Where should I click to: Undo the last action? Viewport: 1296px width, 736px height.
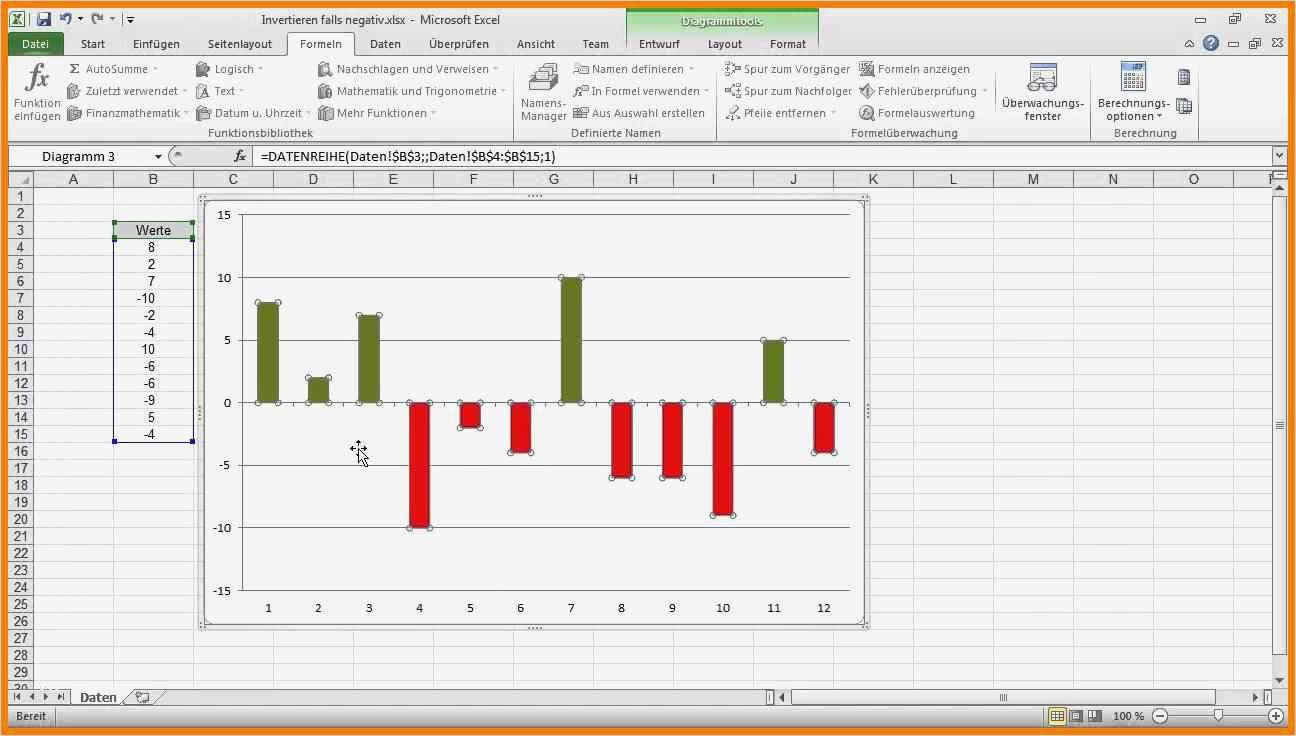pos(66,19)
